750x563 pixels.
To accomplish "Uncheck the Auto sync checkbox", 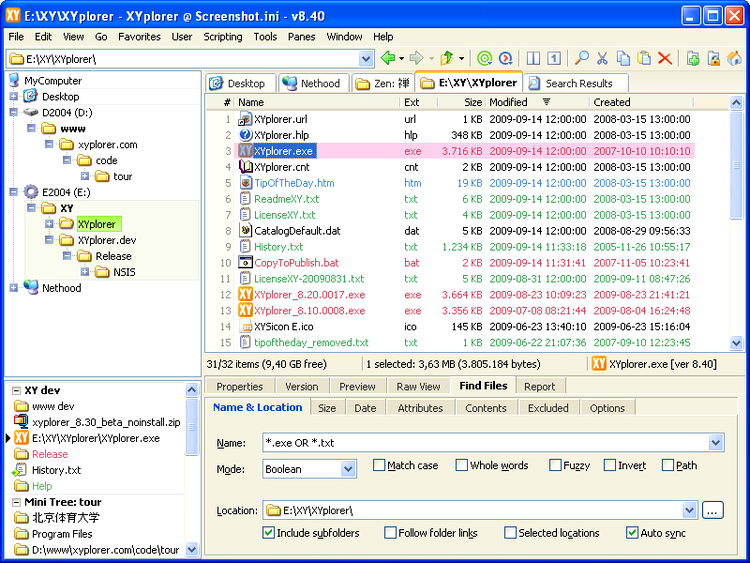I will (x=632, y=532).
